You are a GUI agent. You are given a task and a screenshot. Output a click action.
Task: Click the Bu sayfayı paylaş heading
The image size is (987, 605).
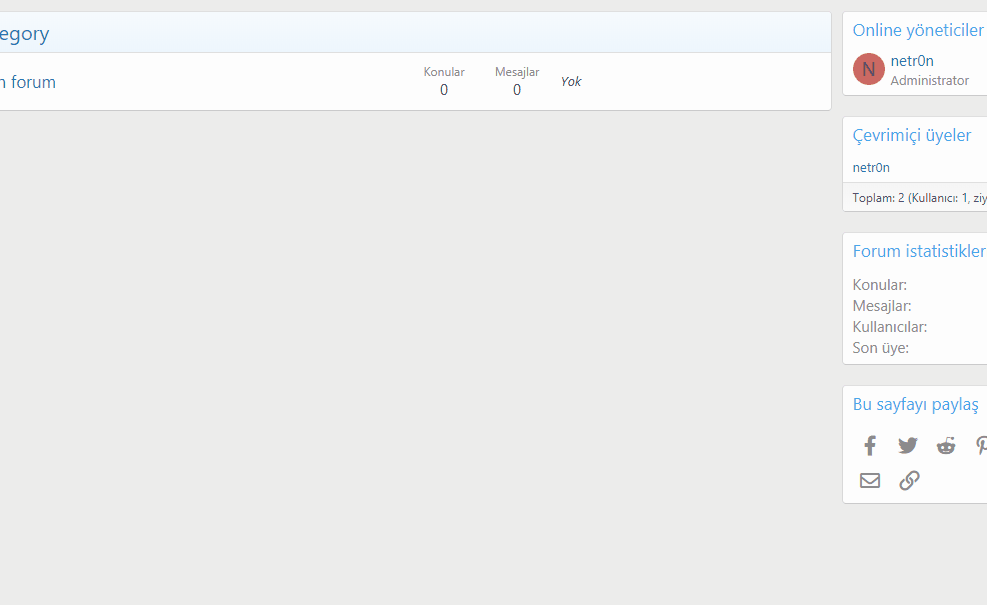pos(915,404)
